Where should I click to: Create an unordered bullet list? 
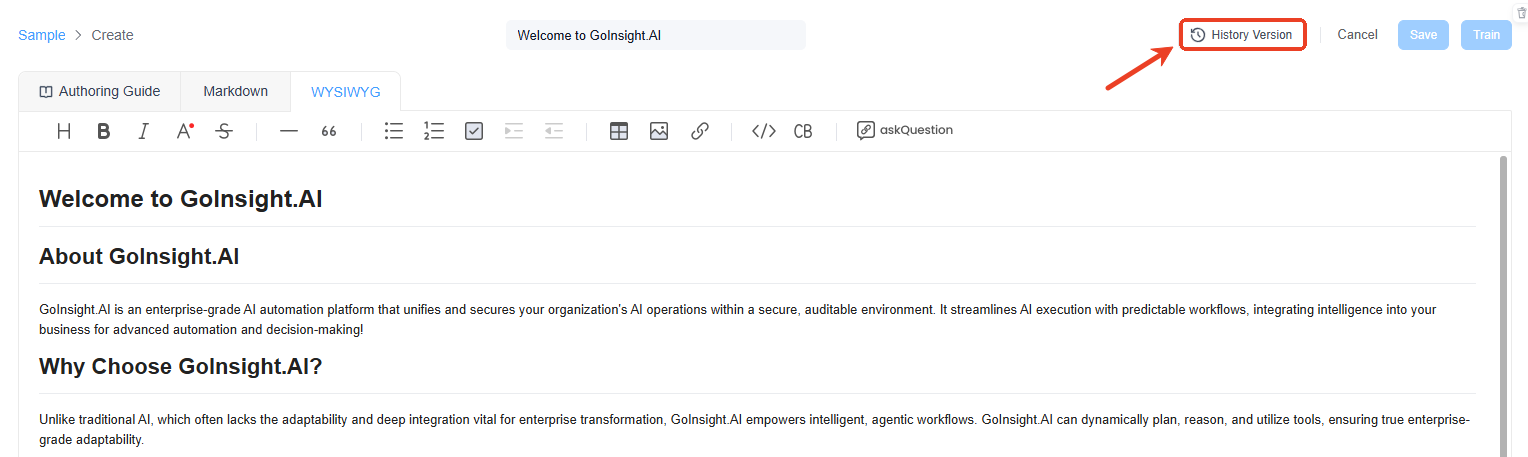point(394,131)
